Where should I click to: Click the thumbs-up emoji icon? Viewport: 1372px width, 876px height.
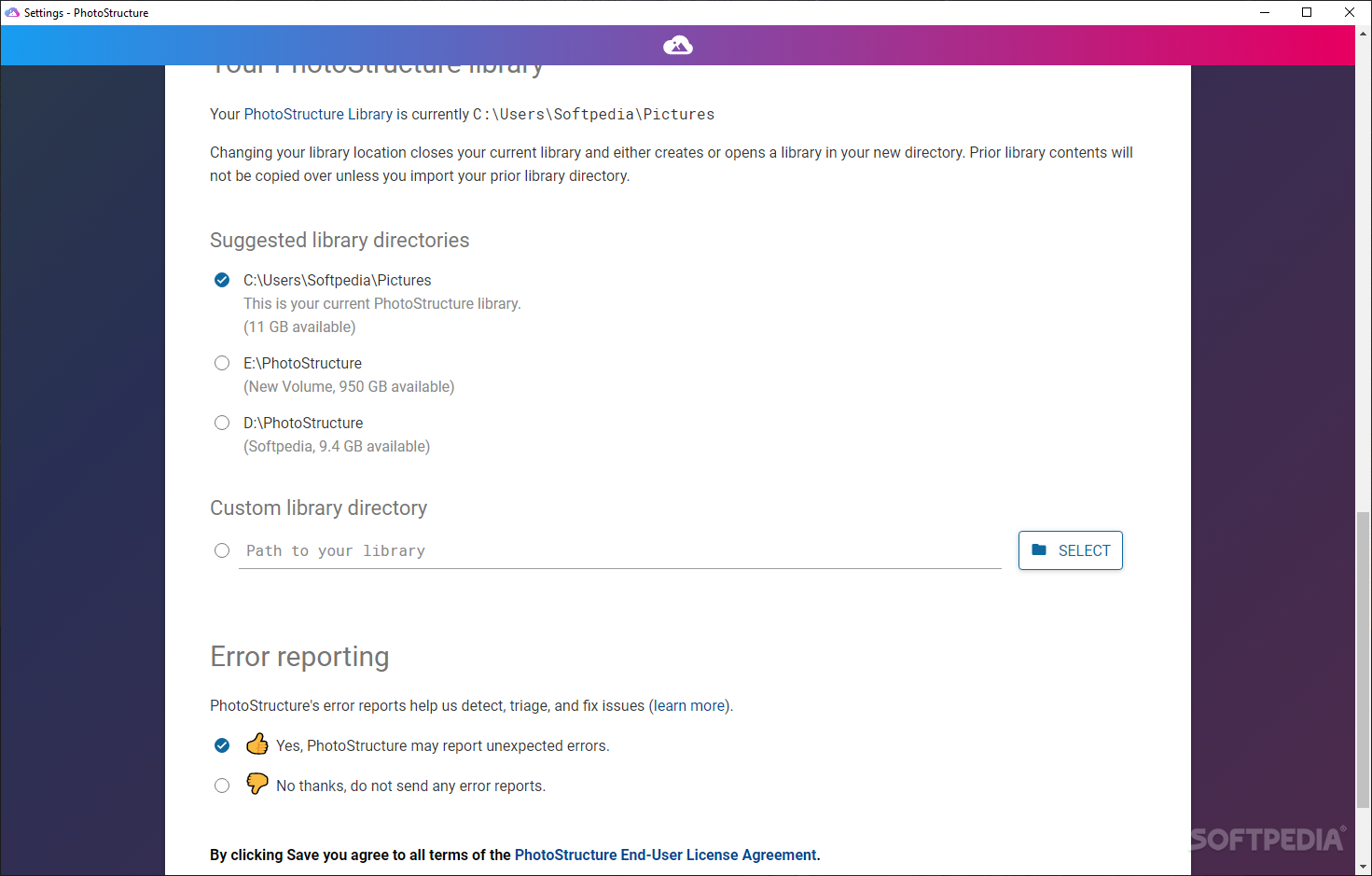256,744
